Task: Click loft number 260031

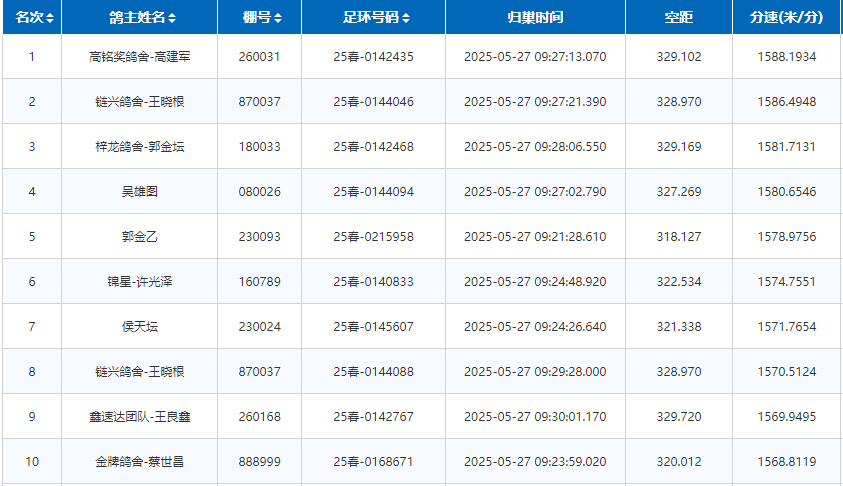Action: [x=260, y=56]
